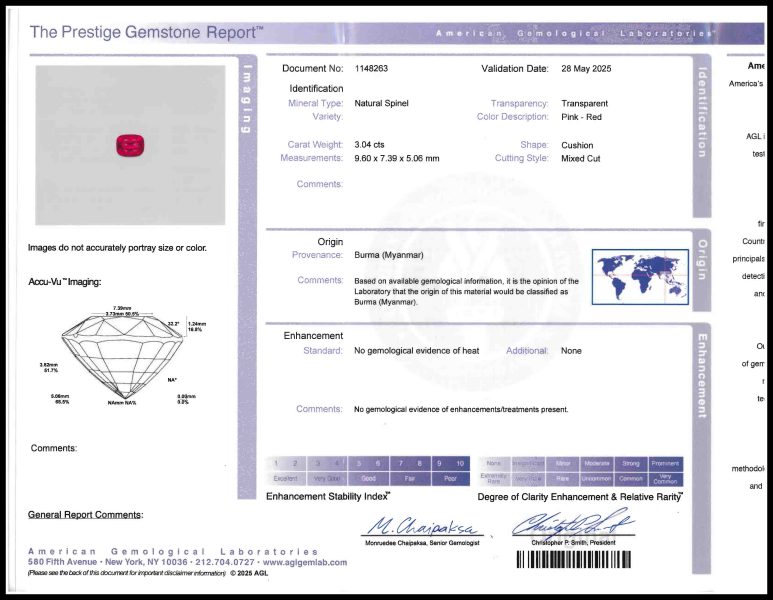
Task: Click the world map origin image
Action: tap(640, 277)
